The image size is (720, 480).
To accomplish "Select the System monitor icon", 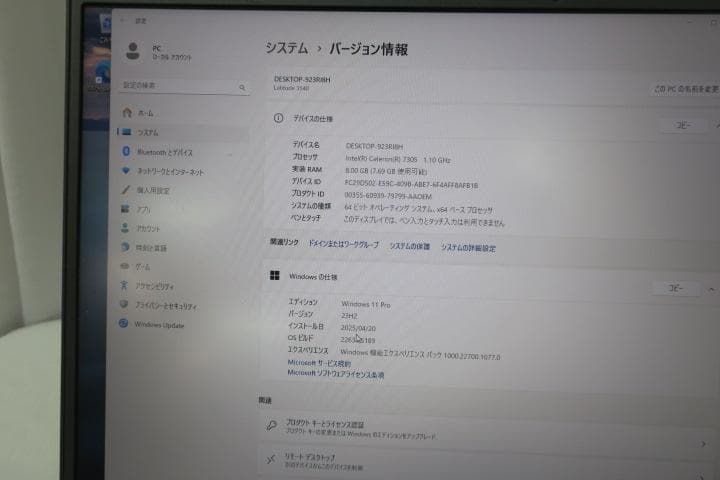I will tap(127, 132).
